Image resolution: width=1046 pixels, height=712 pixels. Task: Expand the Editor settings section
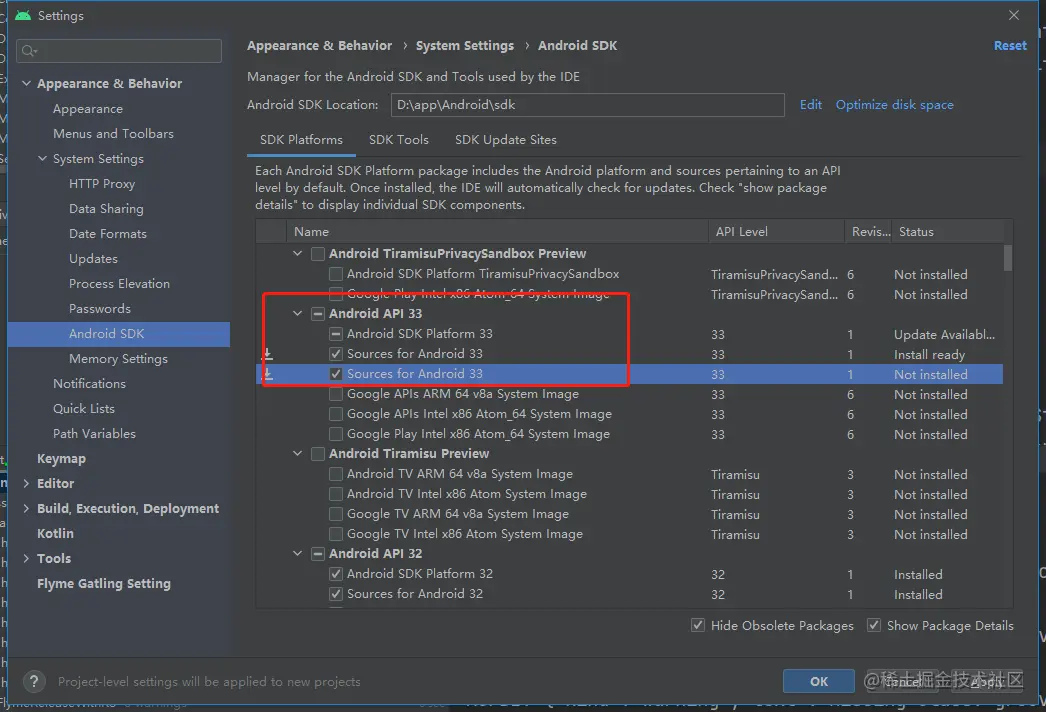coord(27,483)
